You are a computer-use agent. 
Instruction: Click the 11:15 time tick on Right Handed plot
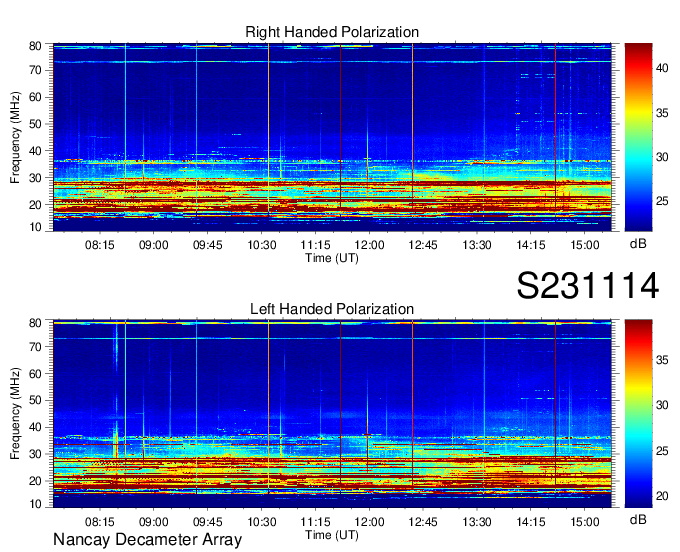315,245
